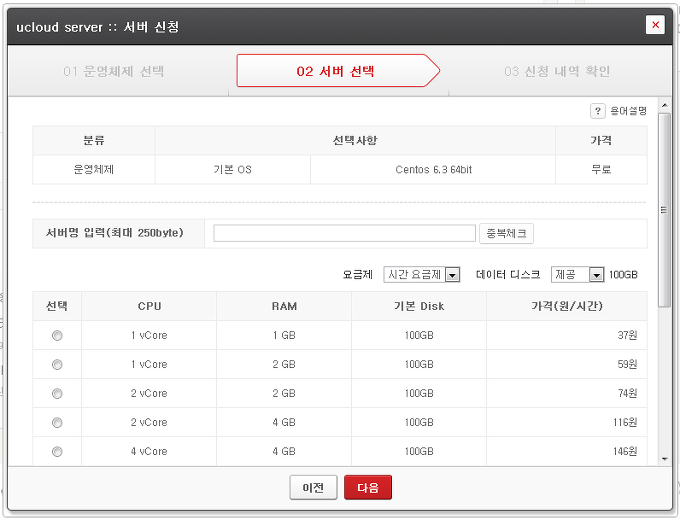Image resolution: width=680 pixels, height=520 pixels.
Task: Open the 요금제 시간 요금제 dropdown
Action: pyautogui.click(x=422, y=275)
